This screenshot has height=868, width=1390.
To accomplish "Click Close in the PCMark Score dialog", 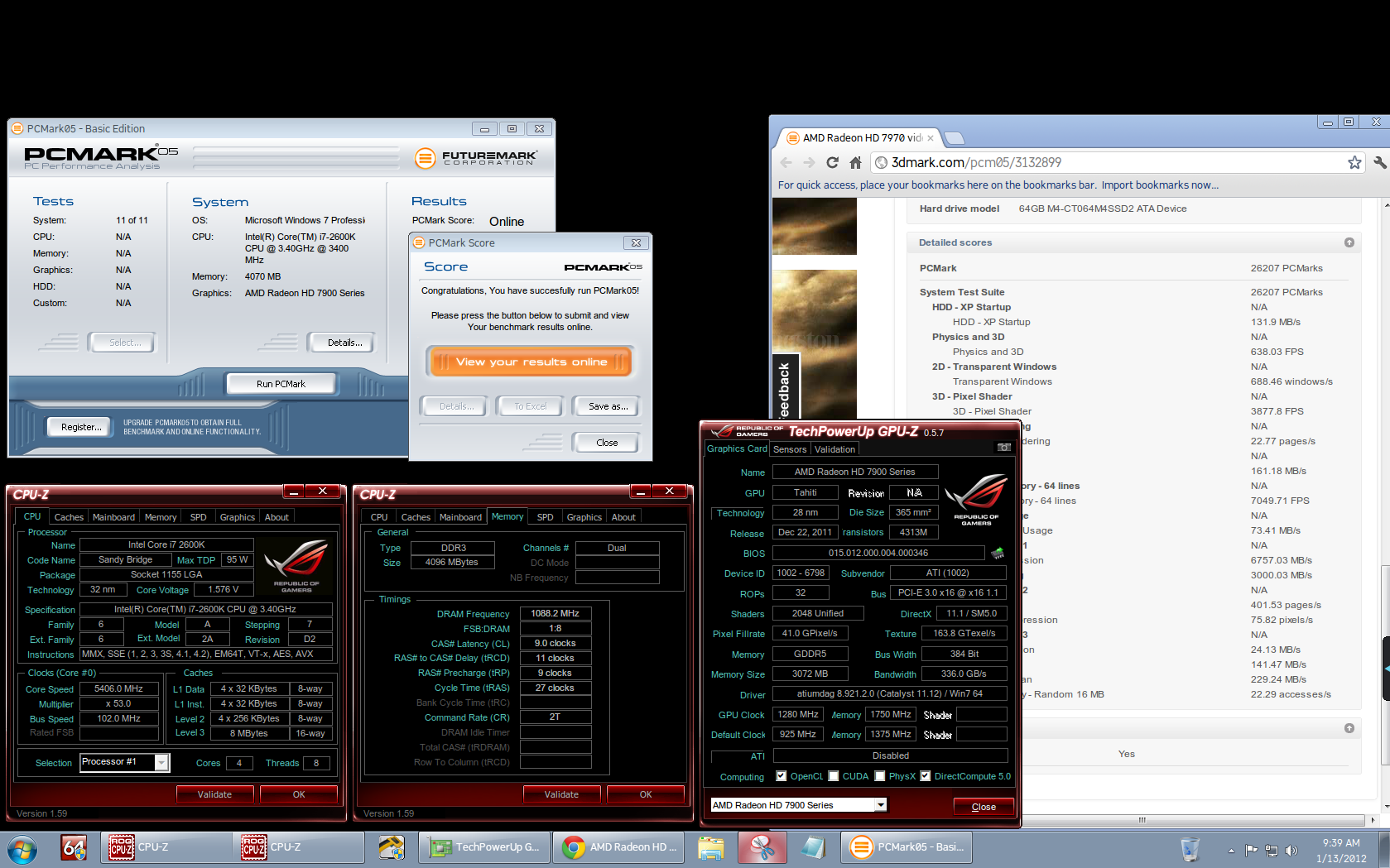I will [607, 443].
